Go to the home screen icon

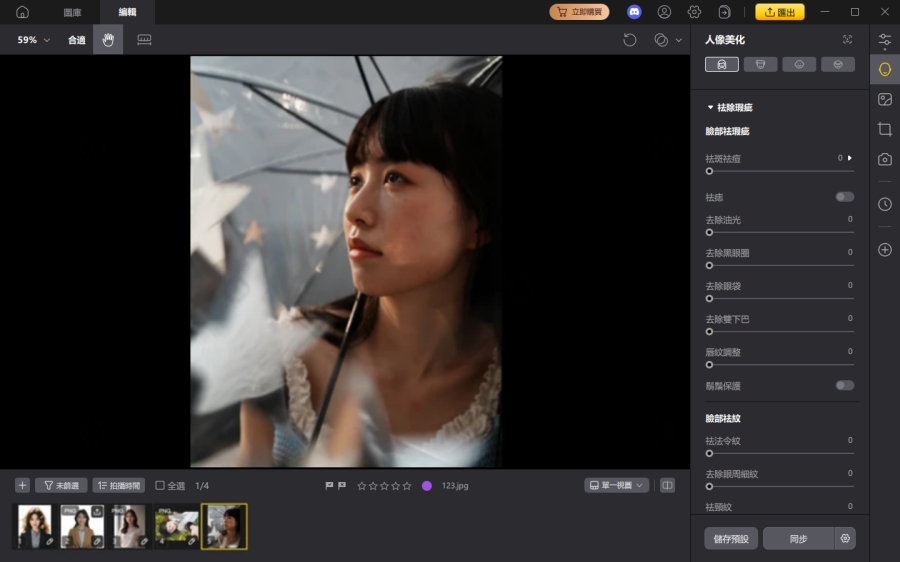(x=22, y=12)
